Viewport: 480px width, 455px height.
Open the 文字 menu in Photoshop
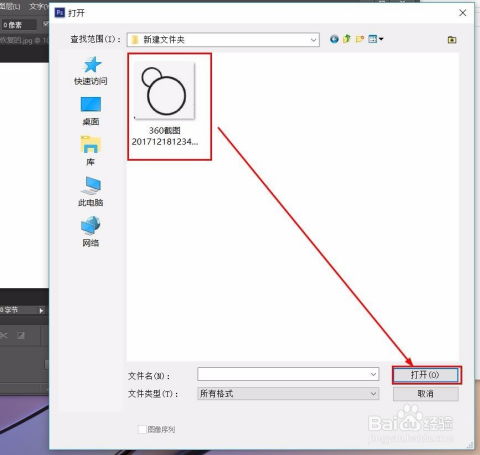point(38,6)
